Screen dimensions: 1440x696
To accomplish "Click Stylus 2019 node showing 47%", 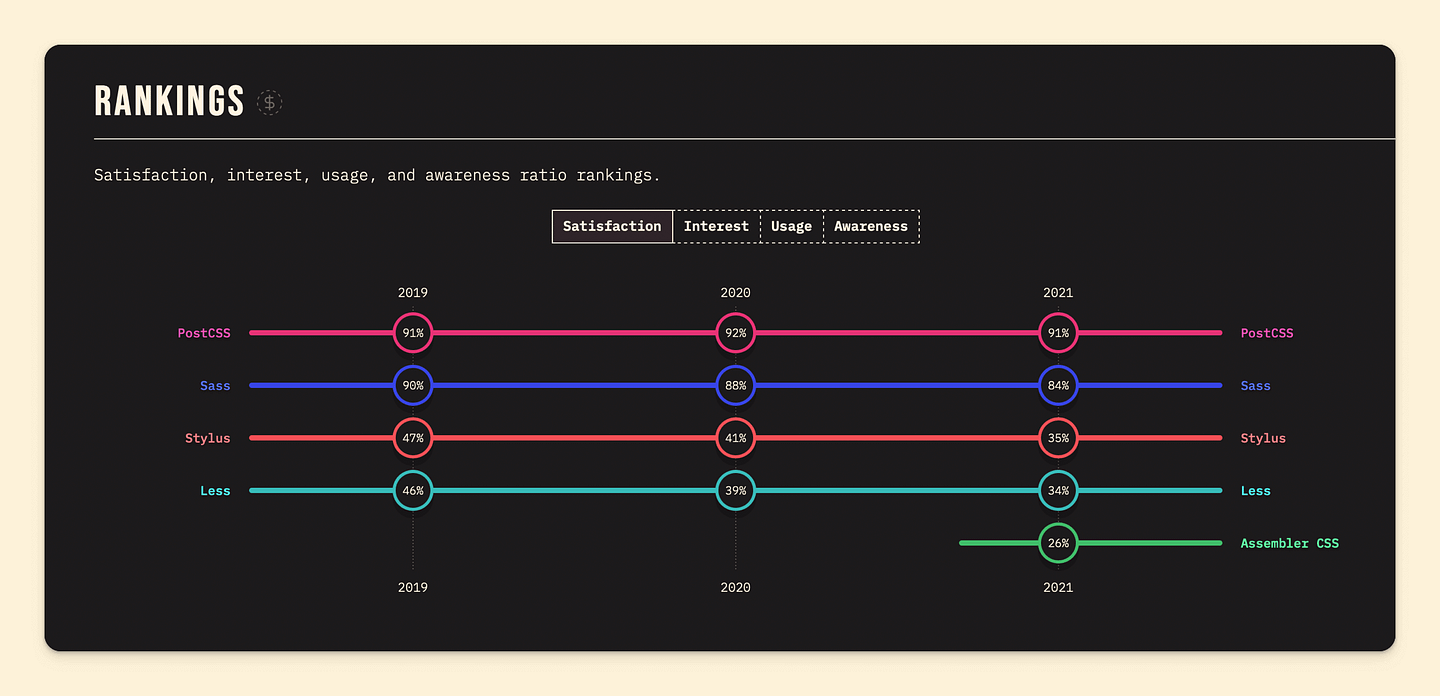I will (413, 438).
